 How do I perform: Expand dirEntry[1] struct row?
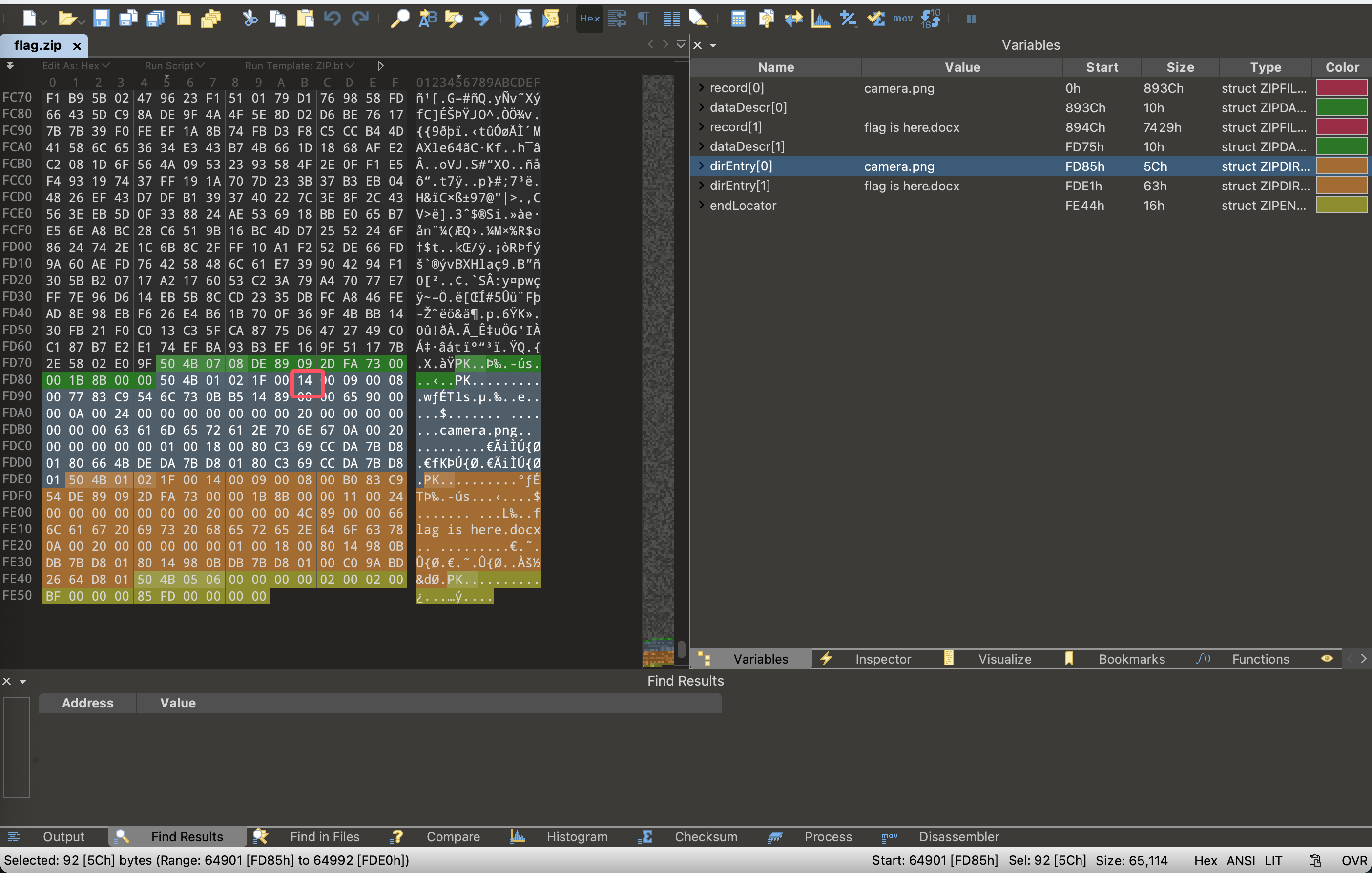(702, 185)
